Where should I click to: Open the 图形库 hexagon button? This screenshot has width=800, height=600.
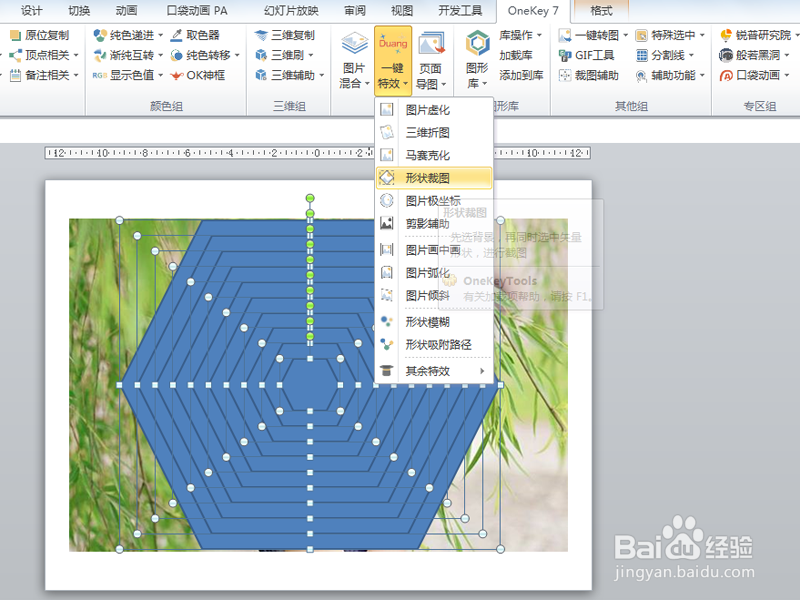[478, 60]
